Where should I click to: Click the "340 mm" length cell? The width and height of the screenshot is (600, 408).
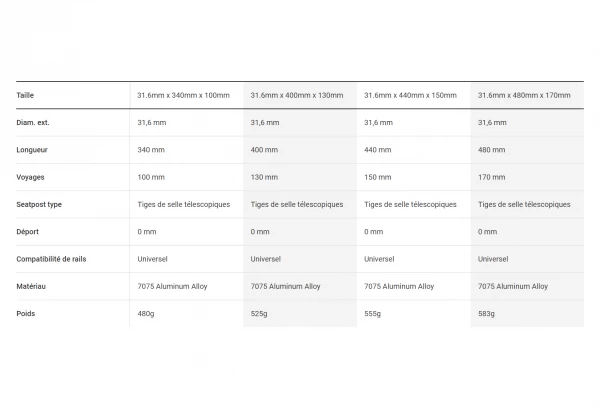pos(151,150)
